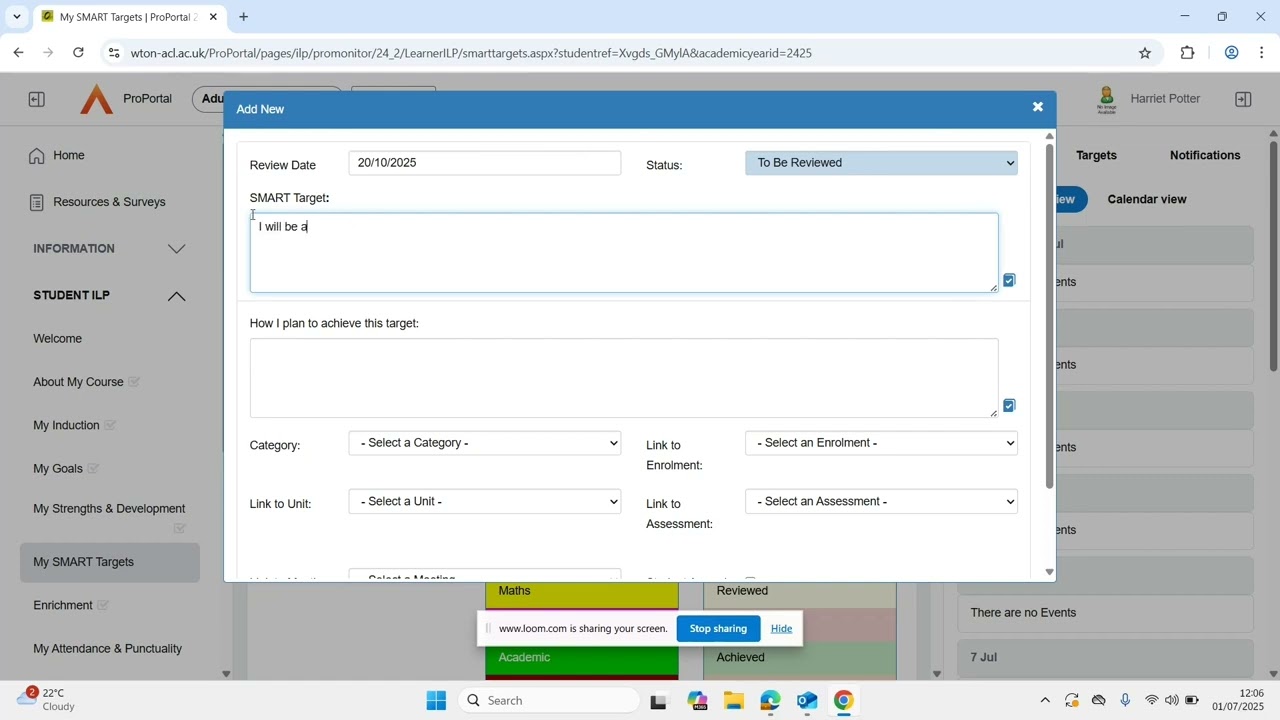The height and width of the screenshot is (720, 1280).
Task: Open the Chrome three-dot menu
Action: (1262, 53)
